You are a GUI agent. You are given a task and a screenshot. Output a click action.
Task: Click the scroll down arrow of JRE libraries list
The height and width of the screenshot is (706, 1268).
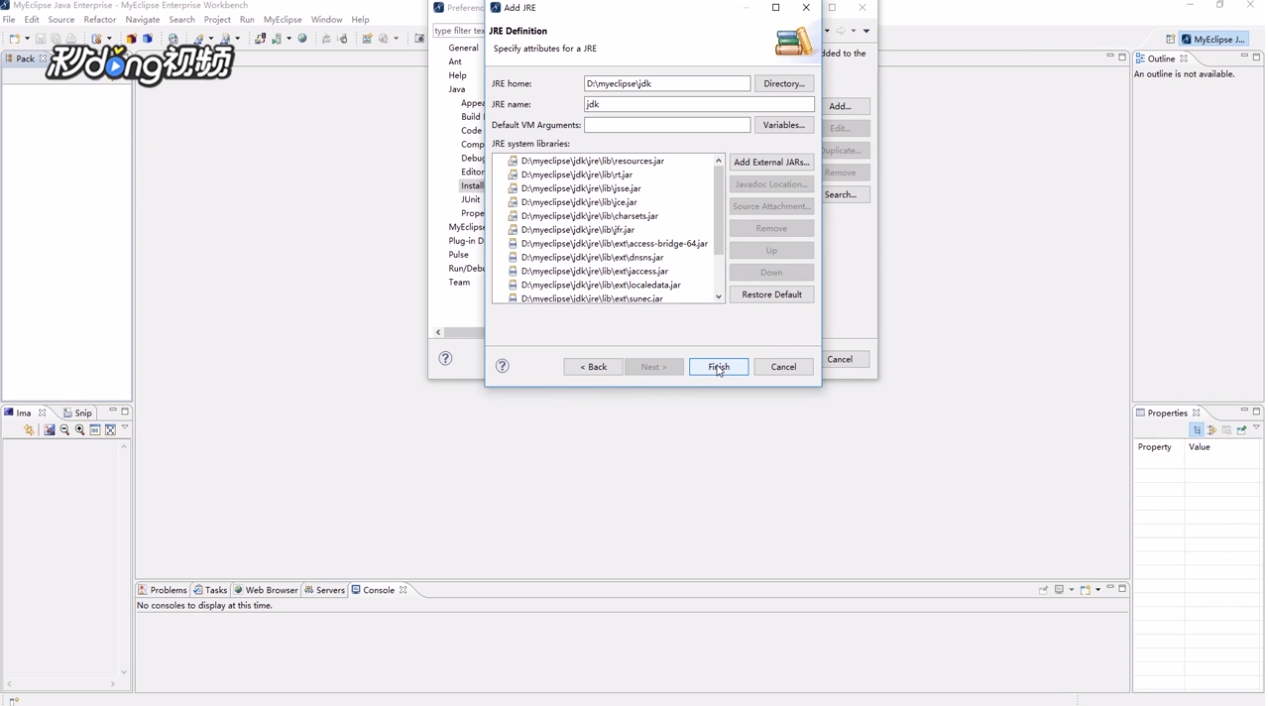tap(718, 297)
